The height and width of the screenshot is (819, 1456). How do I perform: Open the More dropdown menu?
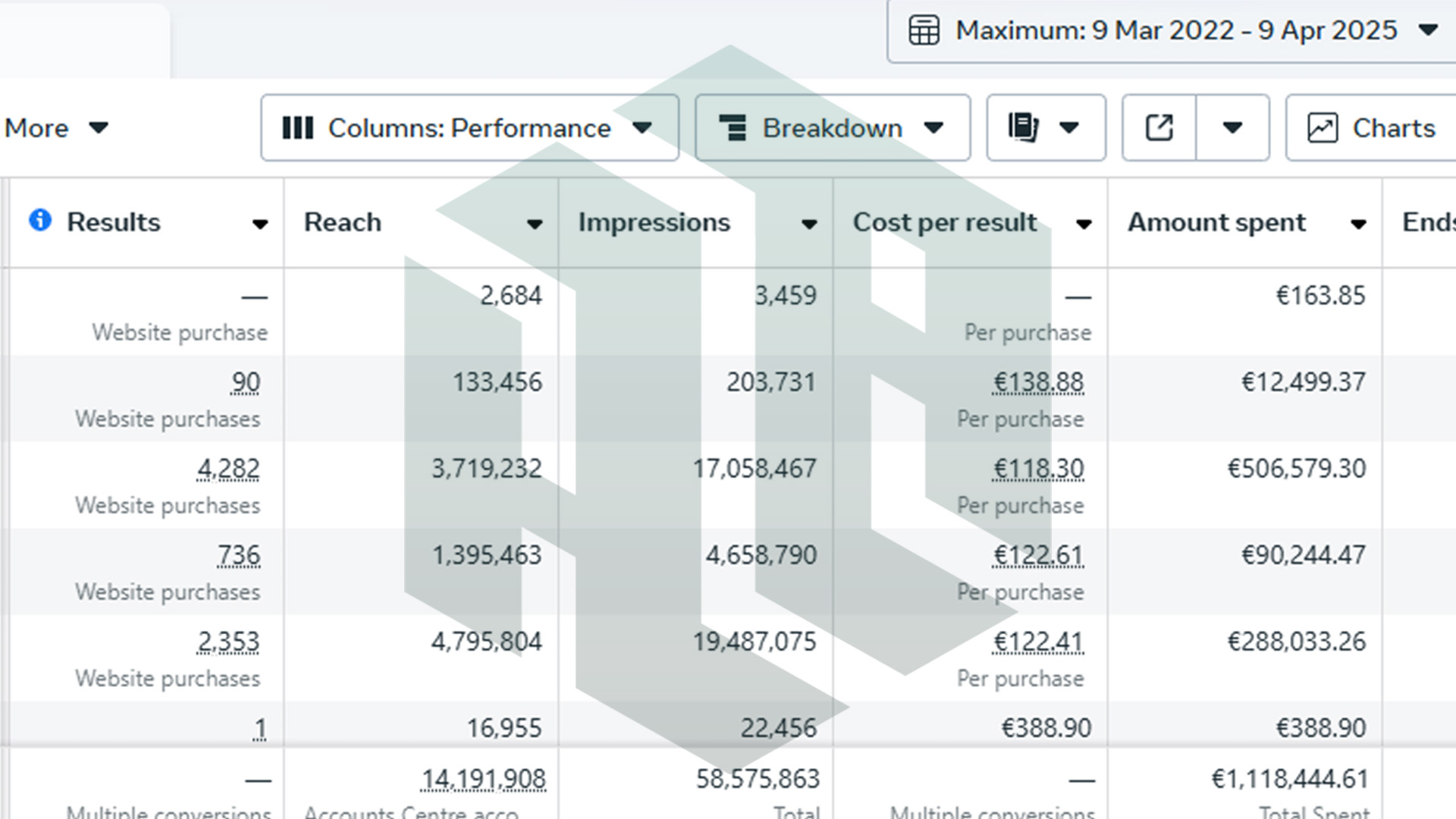[x=56, y=127]
